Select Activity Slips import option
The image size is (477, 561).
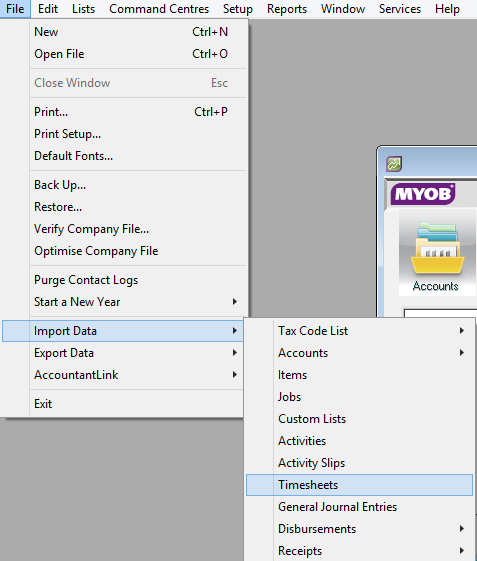click(x=359, y=463)
